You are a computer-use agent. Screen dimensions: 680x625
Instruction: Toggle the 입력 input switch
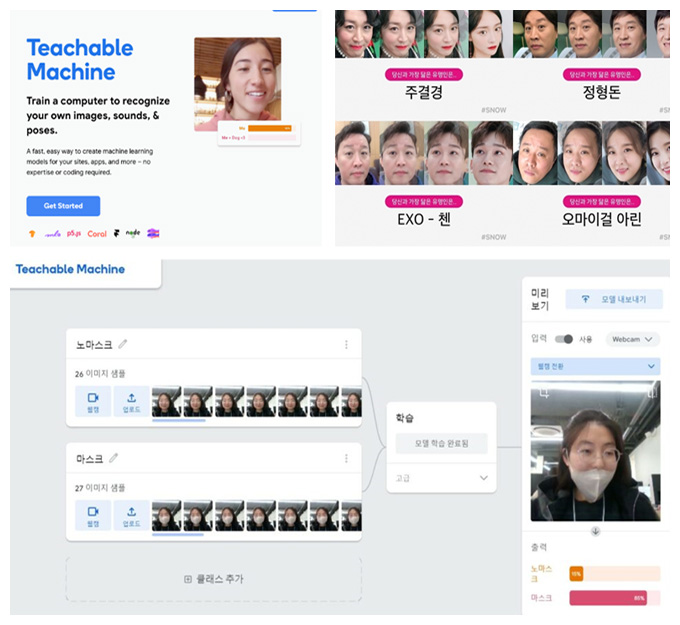pos(564,339)
